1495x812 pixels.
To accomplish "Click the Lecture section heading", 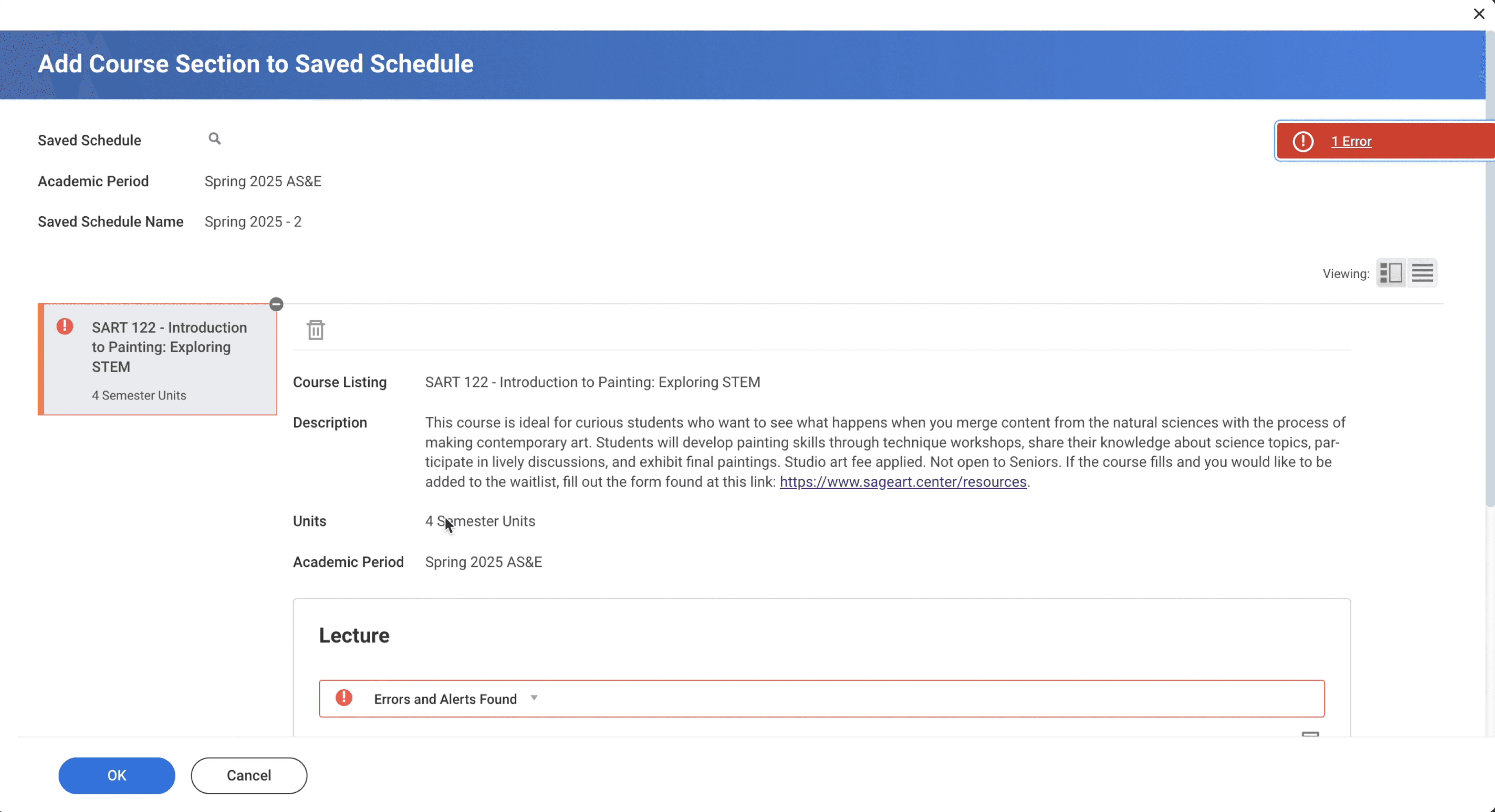I will 354,636.
